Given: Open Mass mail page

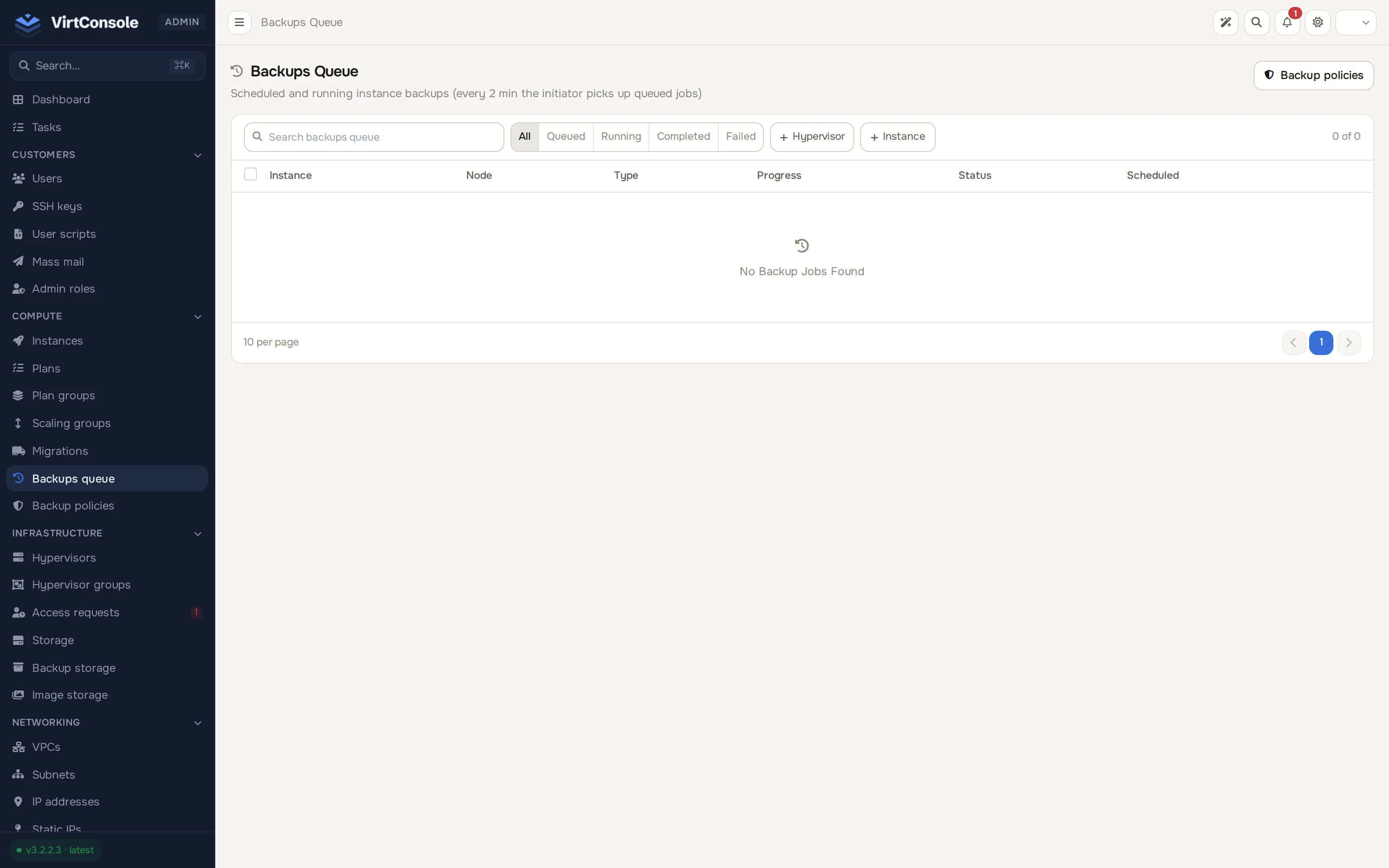Looking at the screenshot, I should pos(107,261).
